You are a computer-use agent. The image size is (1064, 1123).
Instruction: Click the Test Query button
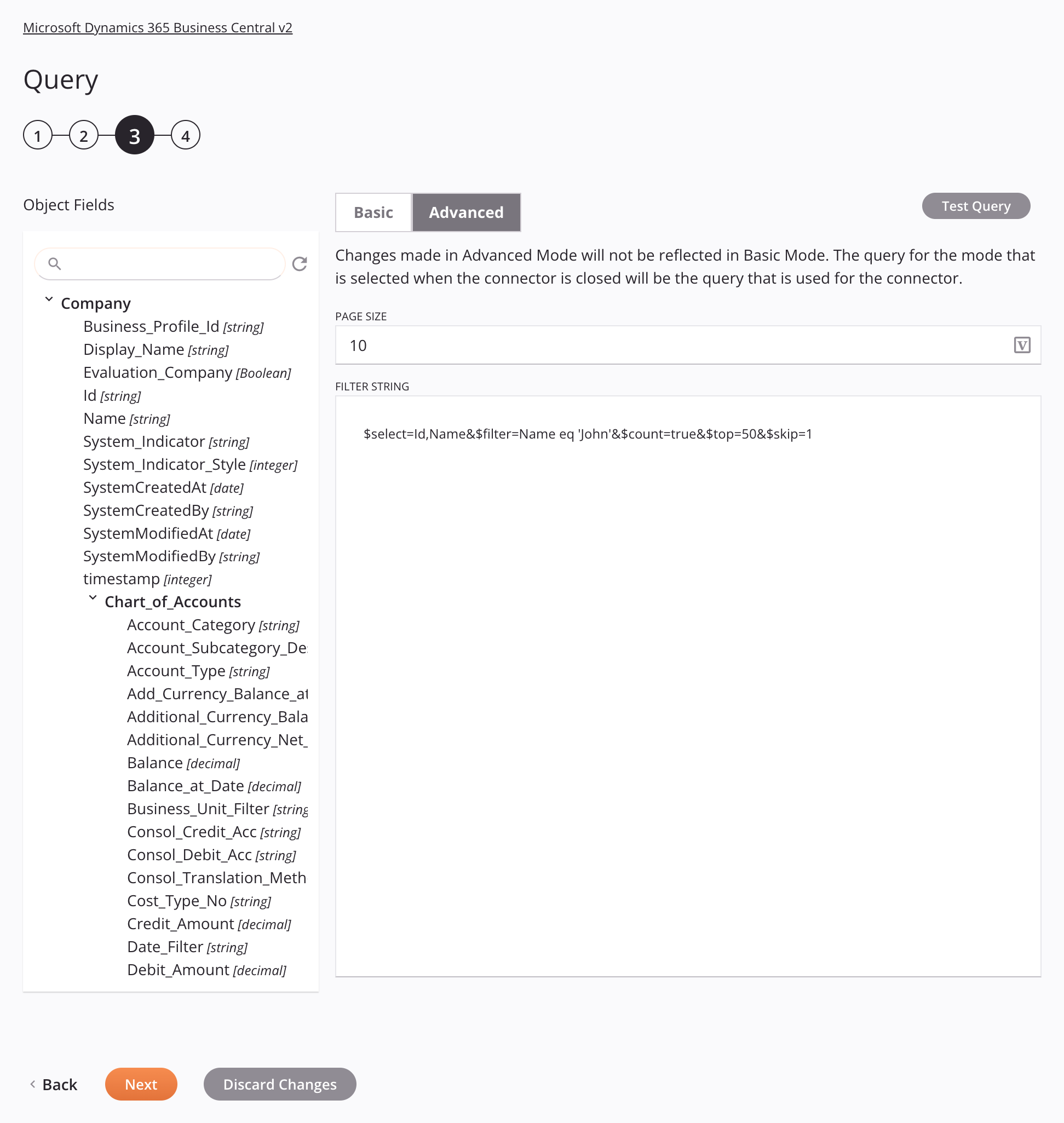coord(976,206)
